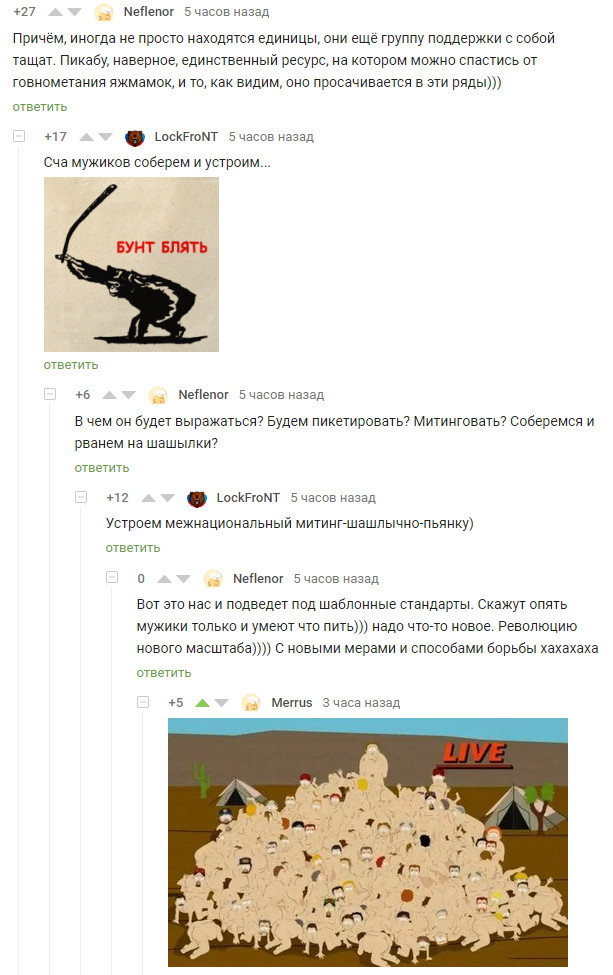
Task: Downvote LockFroNT's comment rated +12
Action: (x=168, y=498)
